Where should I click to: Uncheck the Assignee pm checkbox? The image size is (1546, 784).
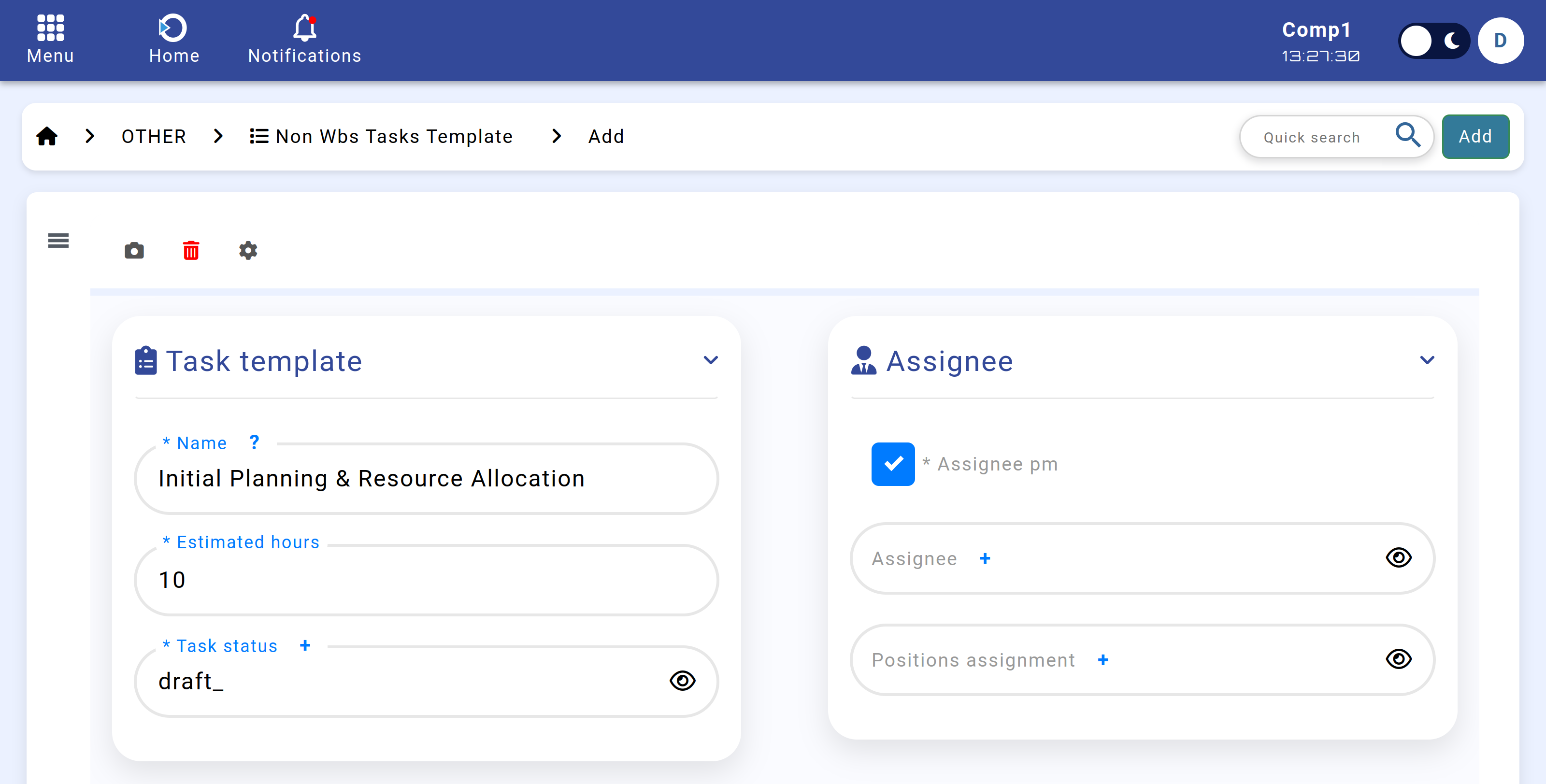pos(893,464)
